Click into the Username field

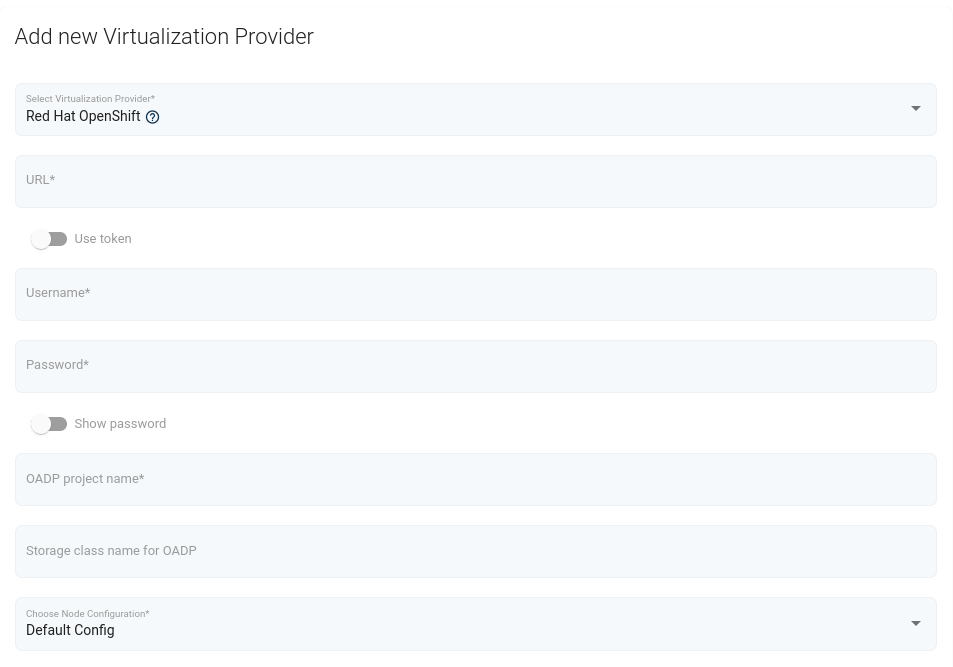(476, 295)
